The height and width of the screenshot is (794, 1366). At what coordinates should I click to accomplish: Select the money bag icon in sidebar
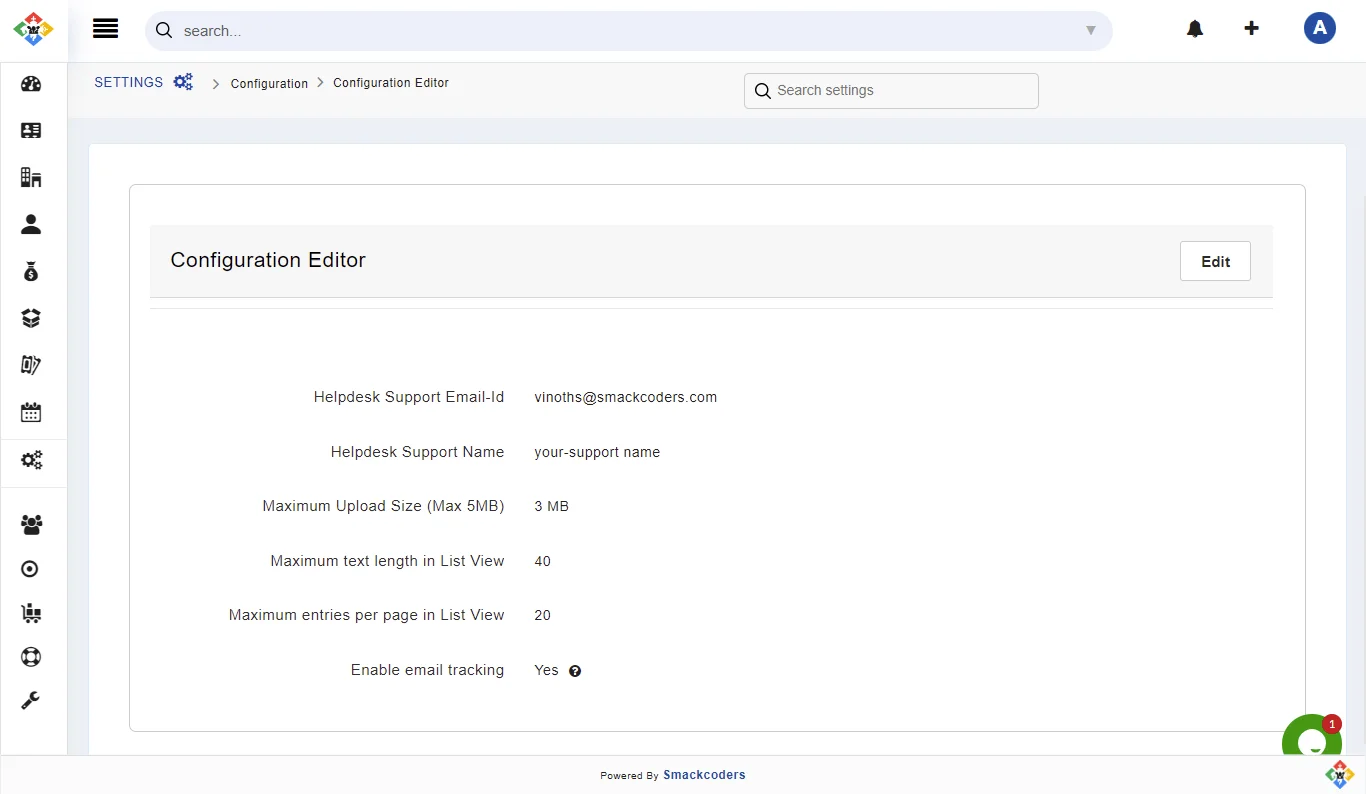click(x=31, y=271)
